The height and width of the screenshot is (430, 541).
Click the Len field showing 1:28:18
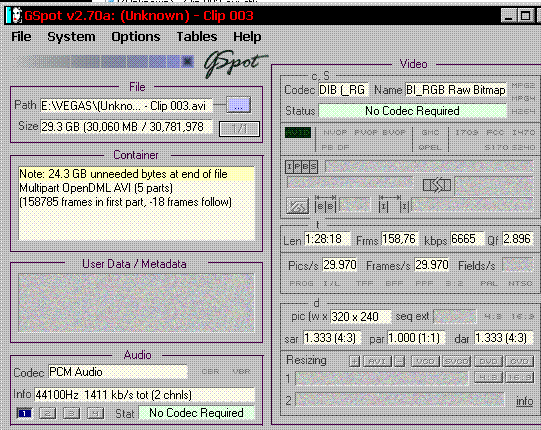pyautogui.click(x=327, y=239)
